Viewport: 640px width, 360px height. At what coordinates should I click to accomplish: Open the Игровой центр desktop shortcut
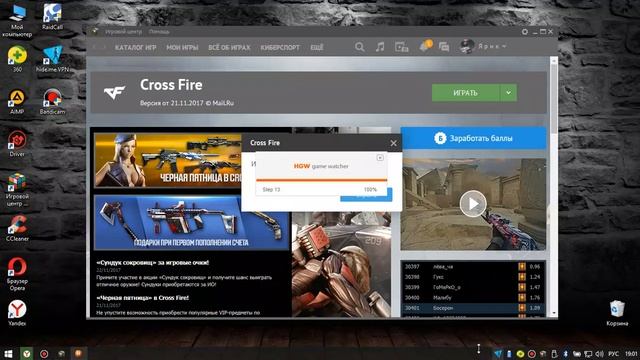[17, 190]
